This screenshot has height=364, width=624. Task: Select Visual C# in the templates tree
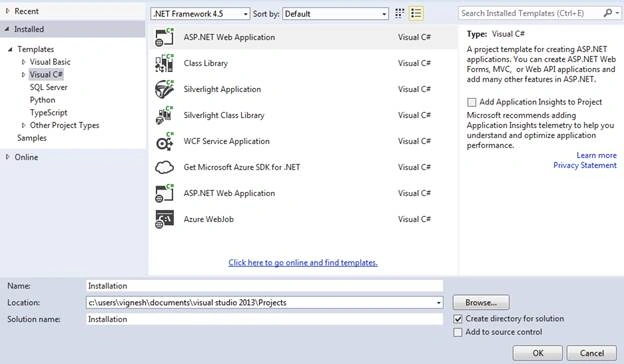tap(46, 75)
